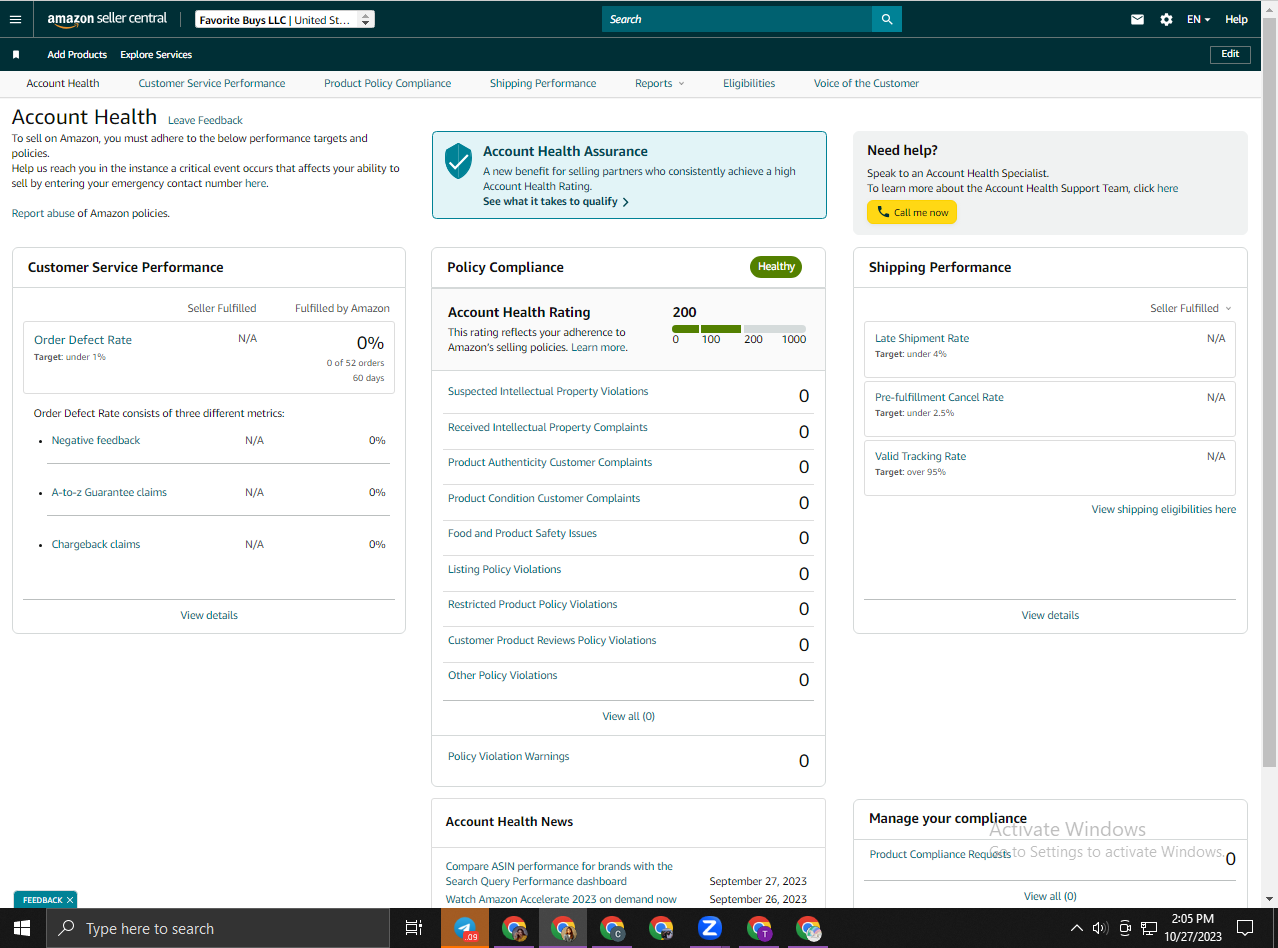Image resolution: width=1278 pixels, height=948 pixels.
Task: Click the bookmark flag icon
Action: 16,55
